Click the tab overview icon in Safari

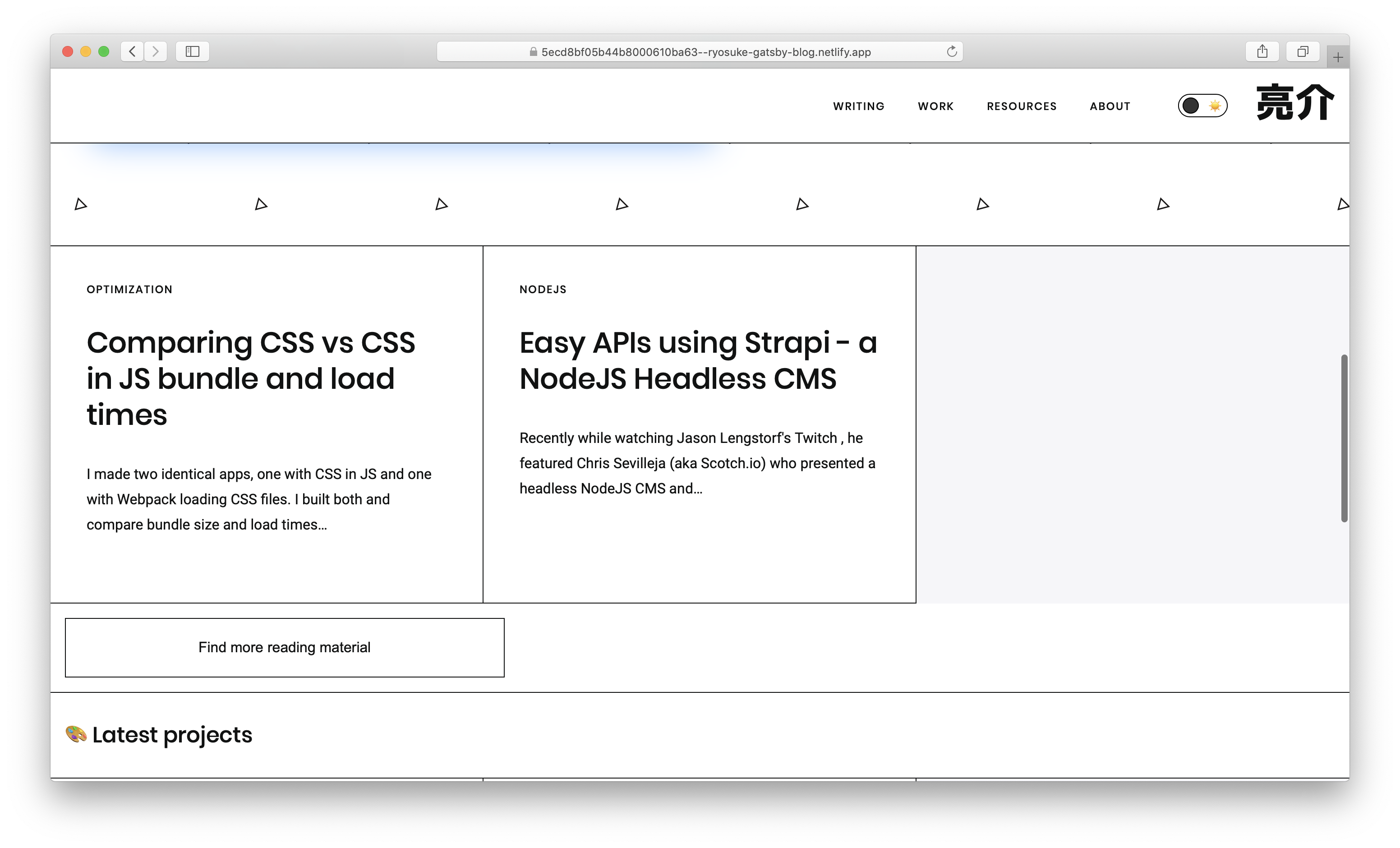pos(1302,51)
